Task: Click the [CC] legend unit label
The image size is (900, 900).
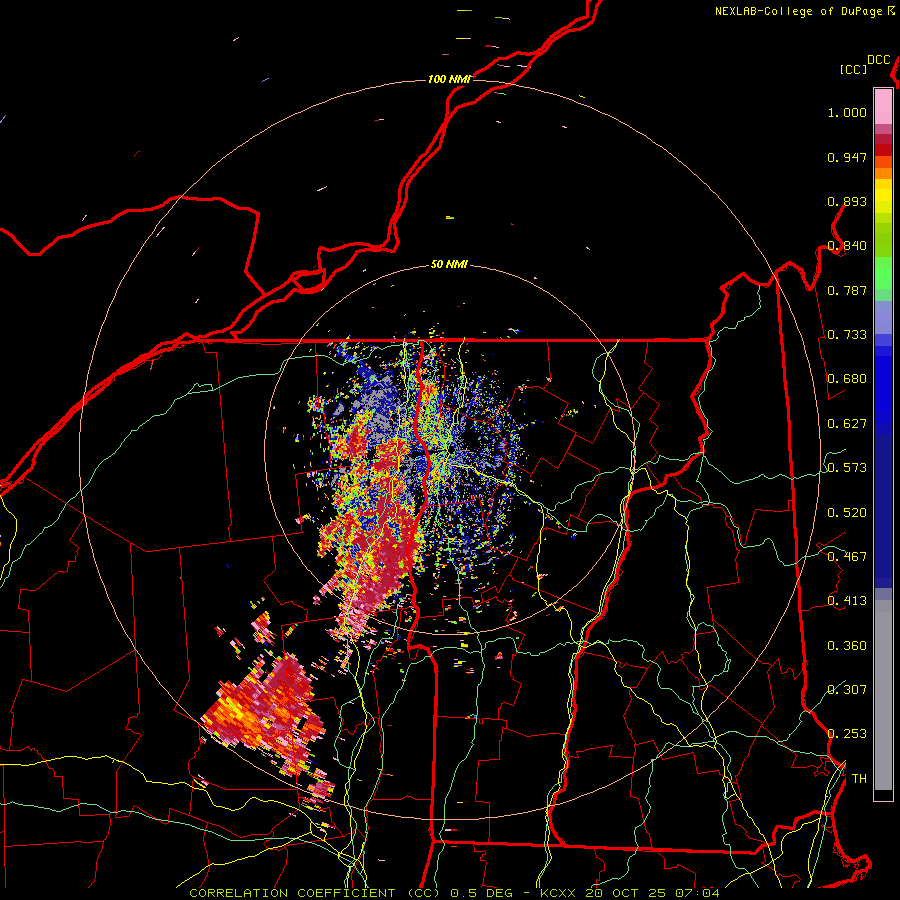Action: pos(854,69)
